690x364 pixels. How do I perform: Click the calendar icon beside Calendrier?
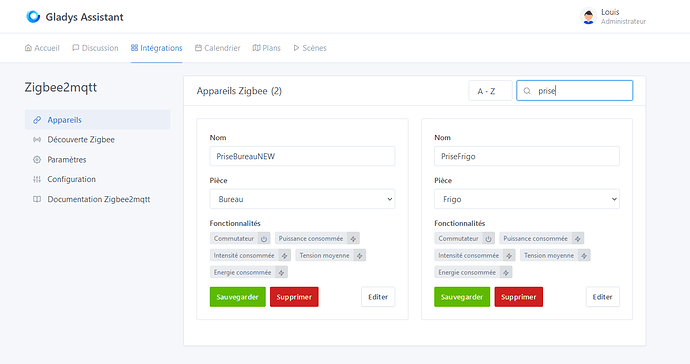(x=198, y=48)
